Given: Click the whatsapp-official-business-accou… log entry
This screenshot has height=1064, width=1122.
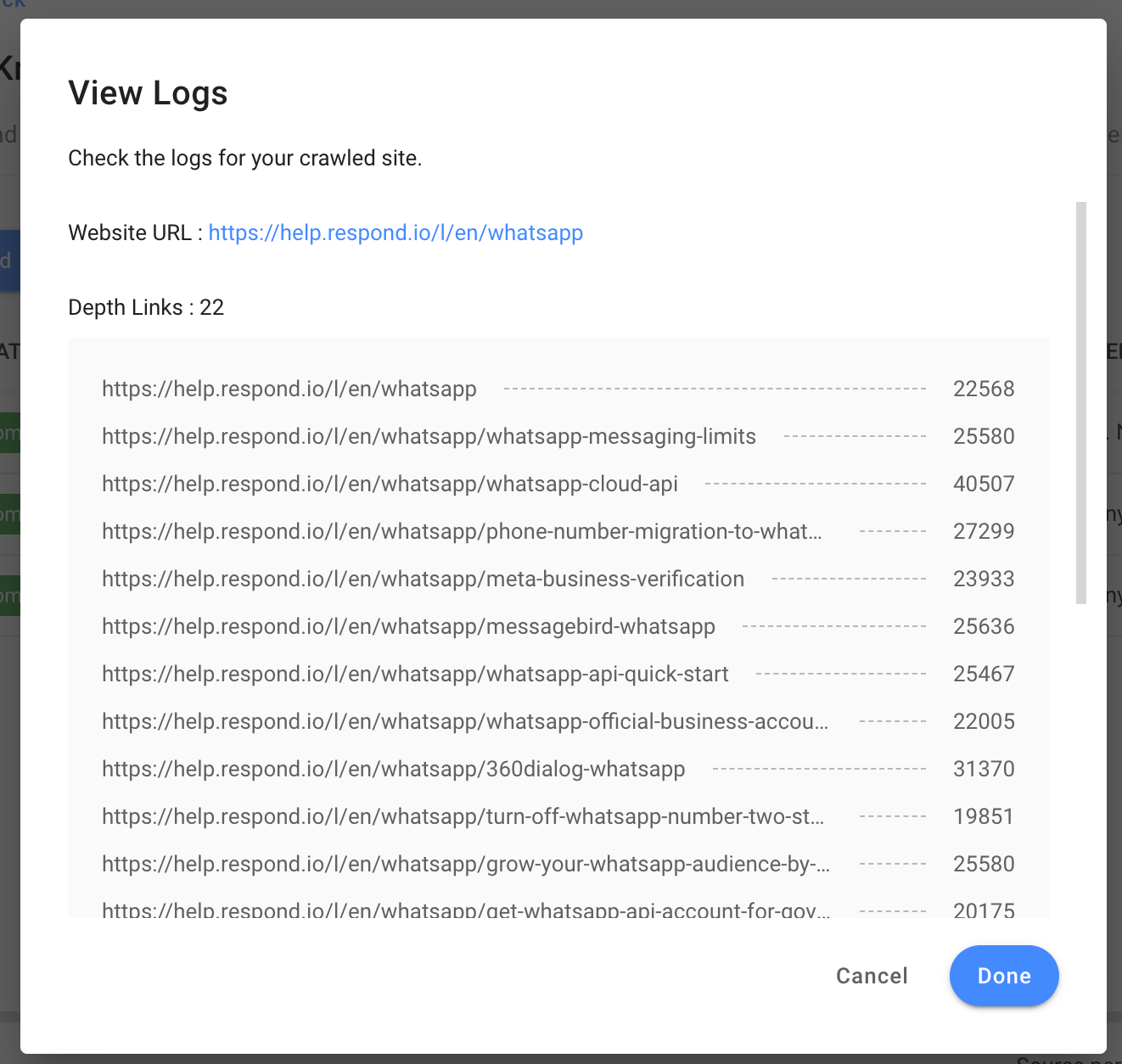Looking at the screenshot, I should click(465, 721).
